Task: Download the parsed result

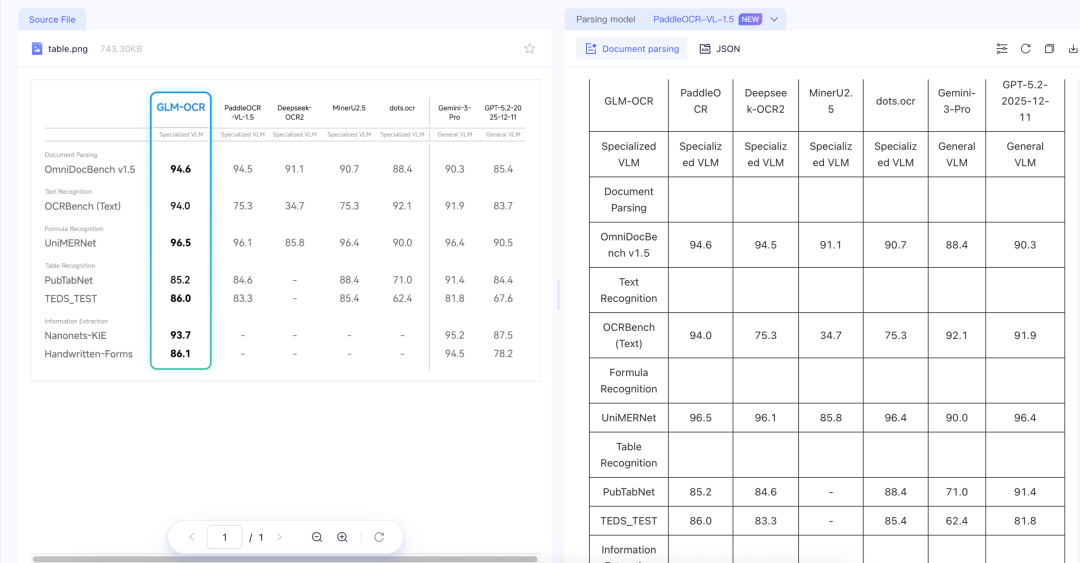Action: tap(1072, 48)
